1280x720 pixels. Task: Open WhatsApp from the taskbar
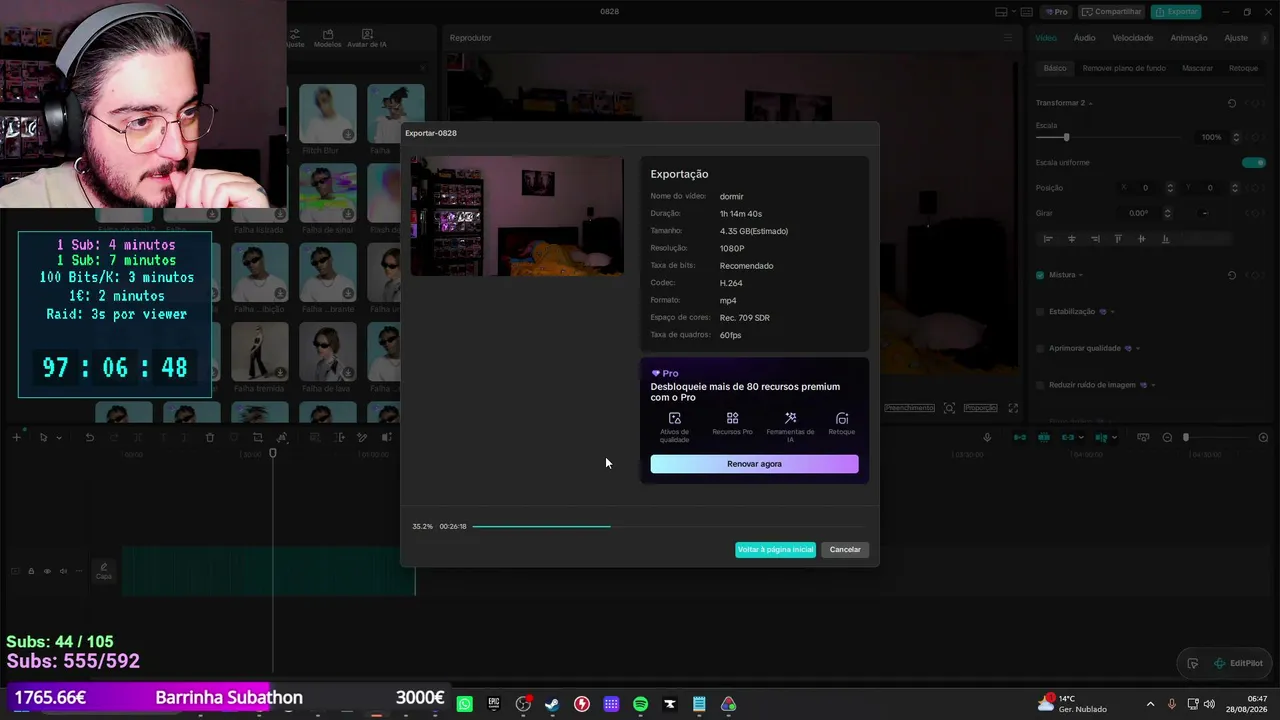tap(464, 704)
